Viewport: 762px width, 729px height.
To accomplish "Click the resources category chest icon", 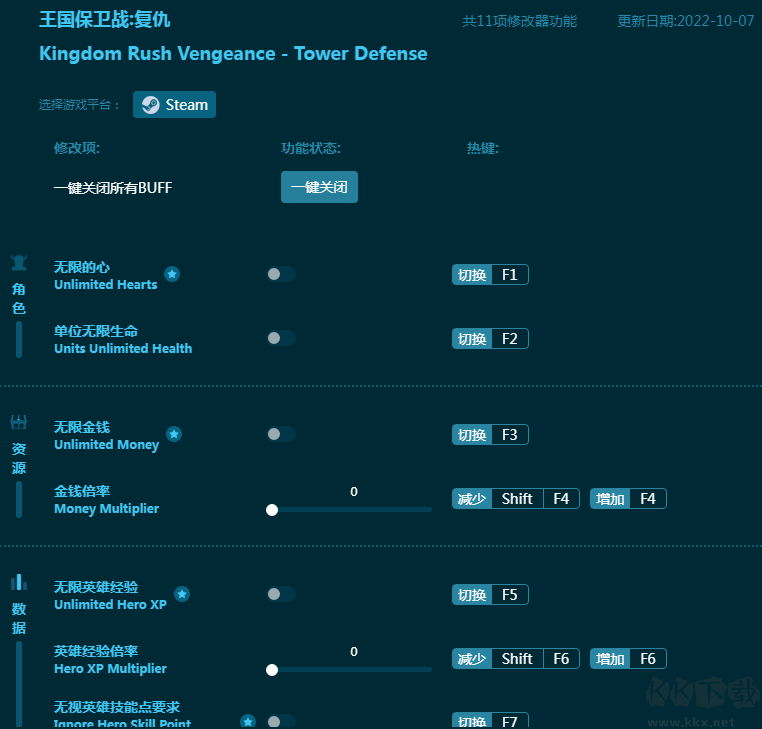I will point(19,422).
